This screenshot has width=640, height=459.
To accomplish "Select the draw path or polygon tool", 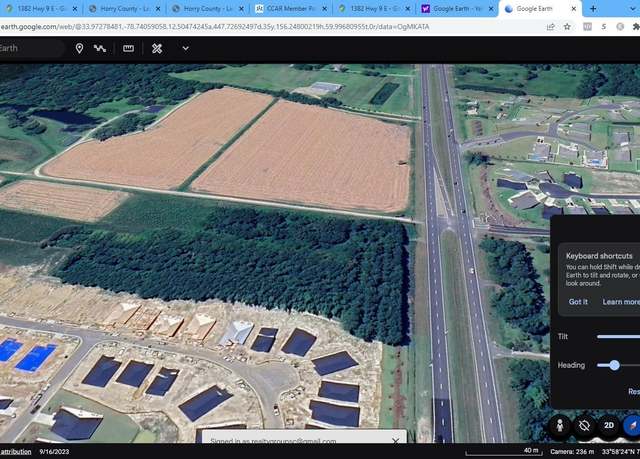I will pos(100,49).
